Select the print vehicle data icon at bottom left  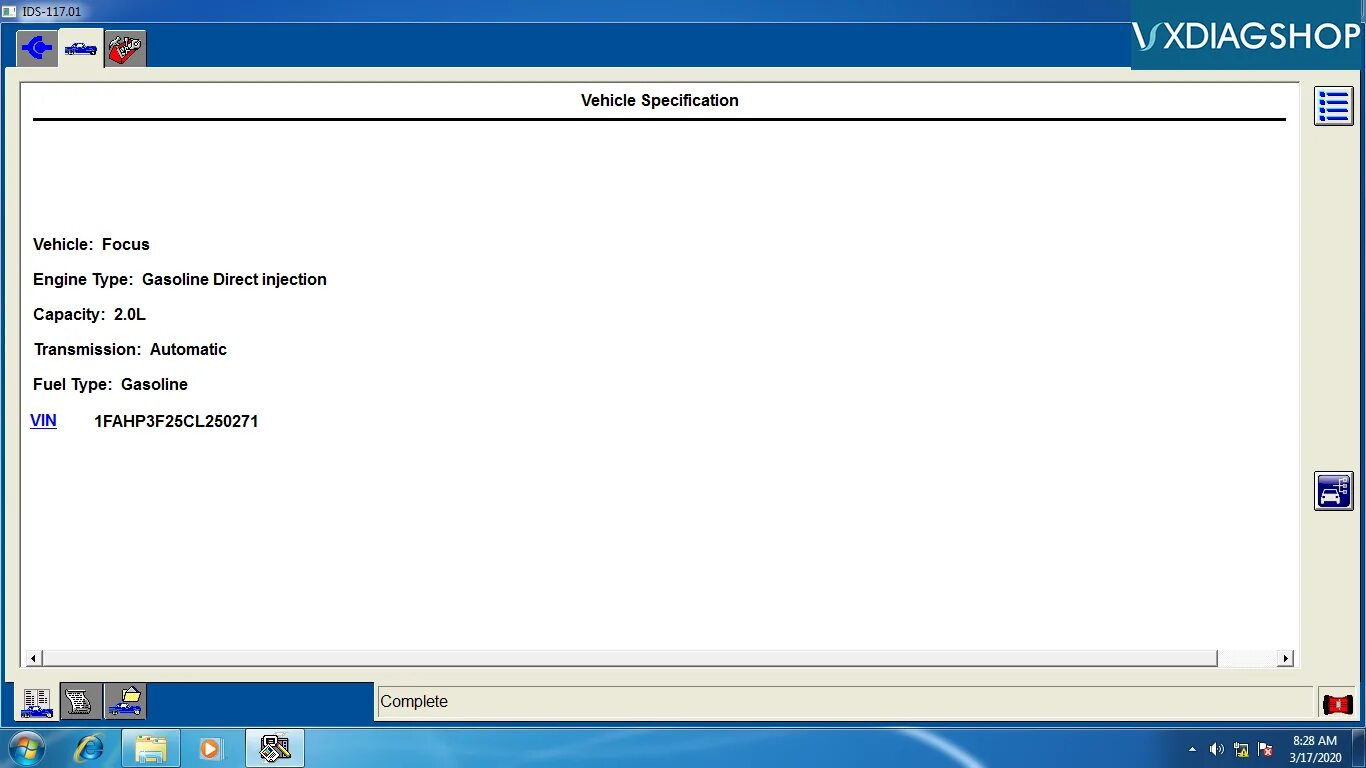36,701
